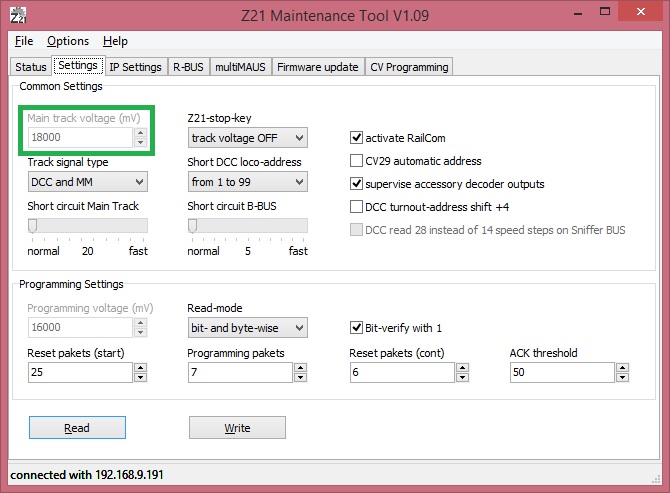The width and height of the screenshot is (670, 493).
Task: Switch to the CV Programming tab
Action: 409,67
